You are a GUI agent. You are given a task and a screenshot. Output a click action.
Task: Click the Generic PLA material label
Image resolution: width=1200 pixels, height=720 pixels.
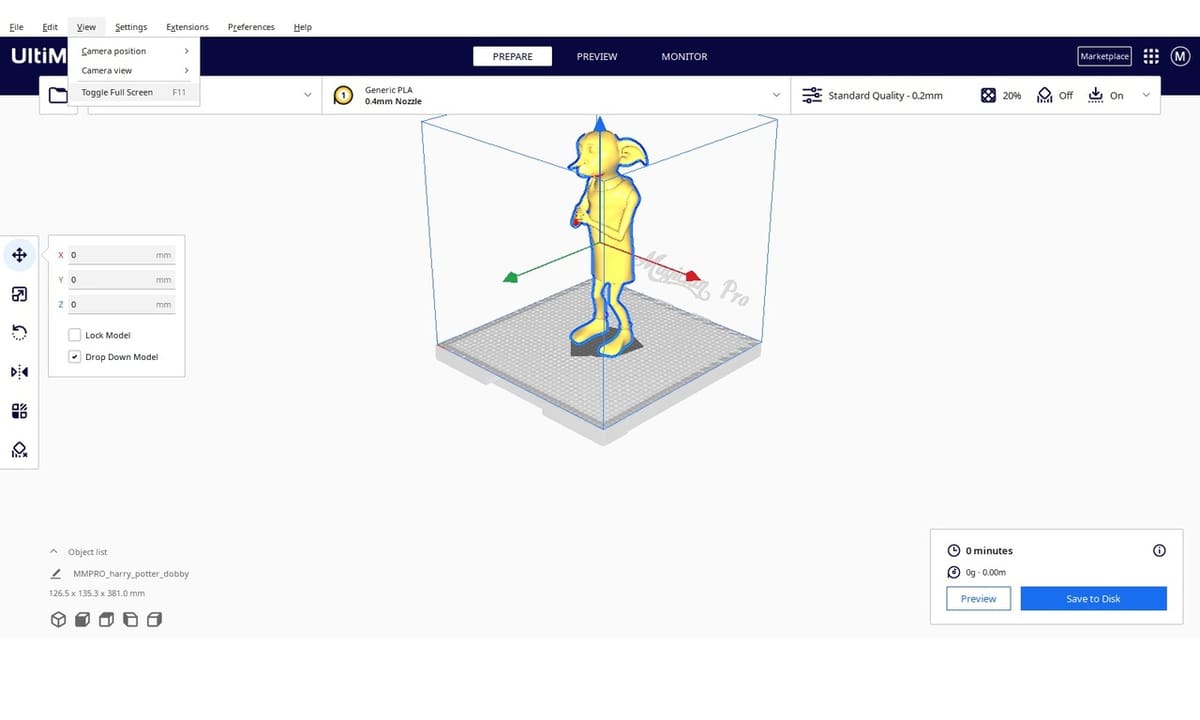388,90
